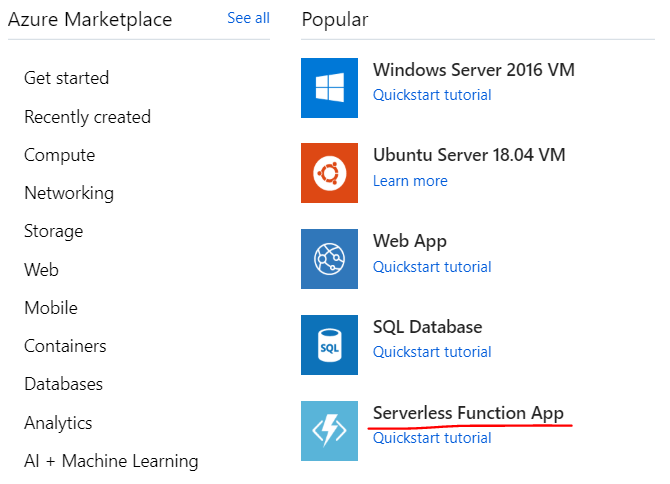The height and width of the screenshot is (484, 670).
Task: Click the Windows Server 2016 VM icon
Action: pyautogui.click(x=329, y=87)
